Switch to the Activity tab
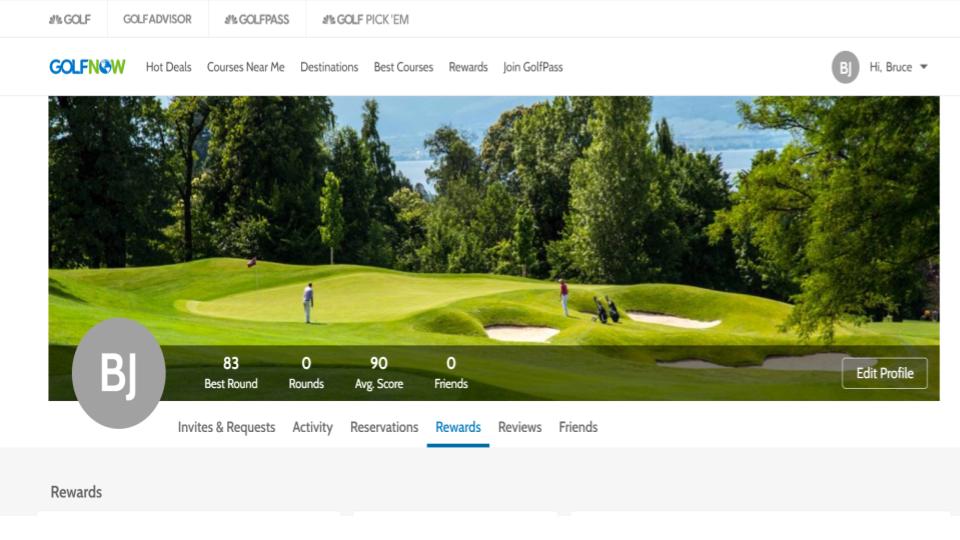This screenshot has width=960, height=540. tap(312, 427)
